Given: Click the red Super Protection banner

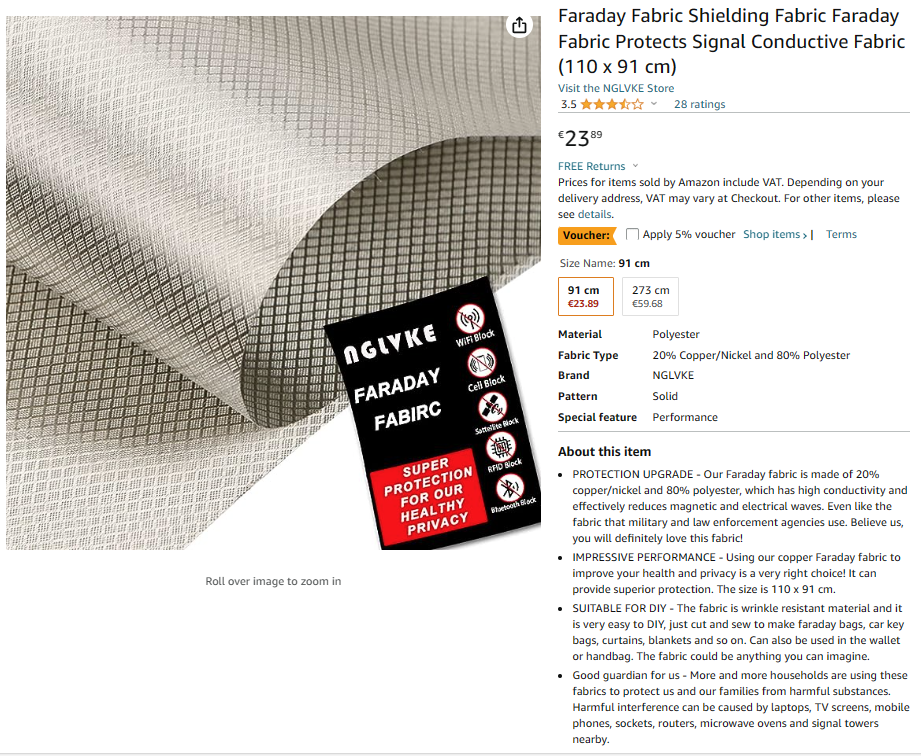Looking at the screenshot, I should coord(429,497).
